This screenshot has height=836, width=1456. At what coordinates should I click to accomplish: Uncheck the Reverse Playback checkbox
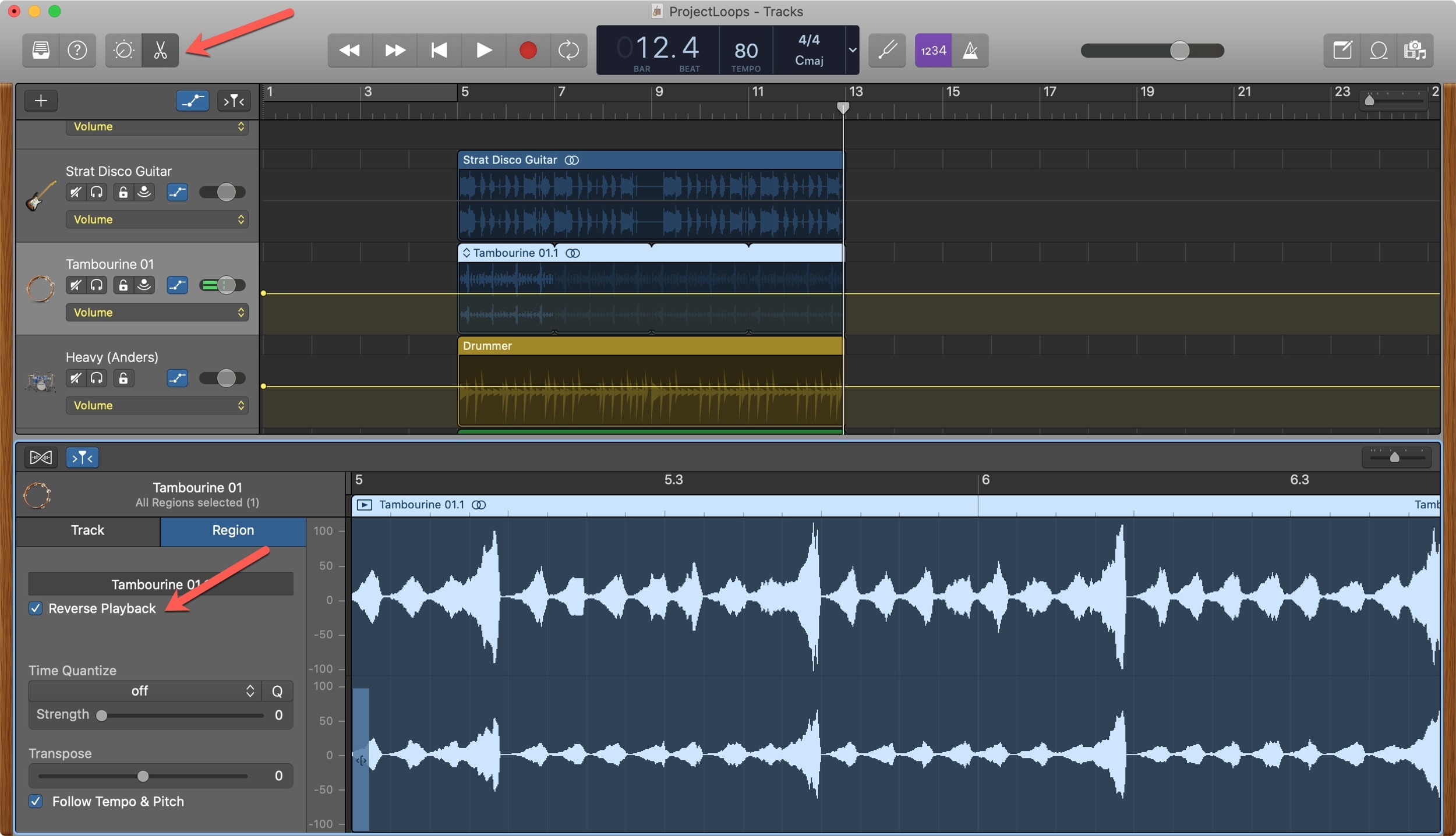tap(35, 608)
